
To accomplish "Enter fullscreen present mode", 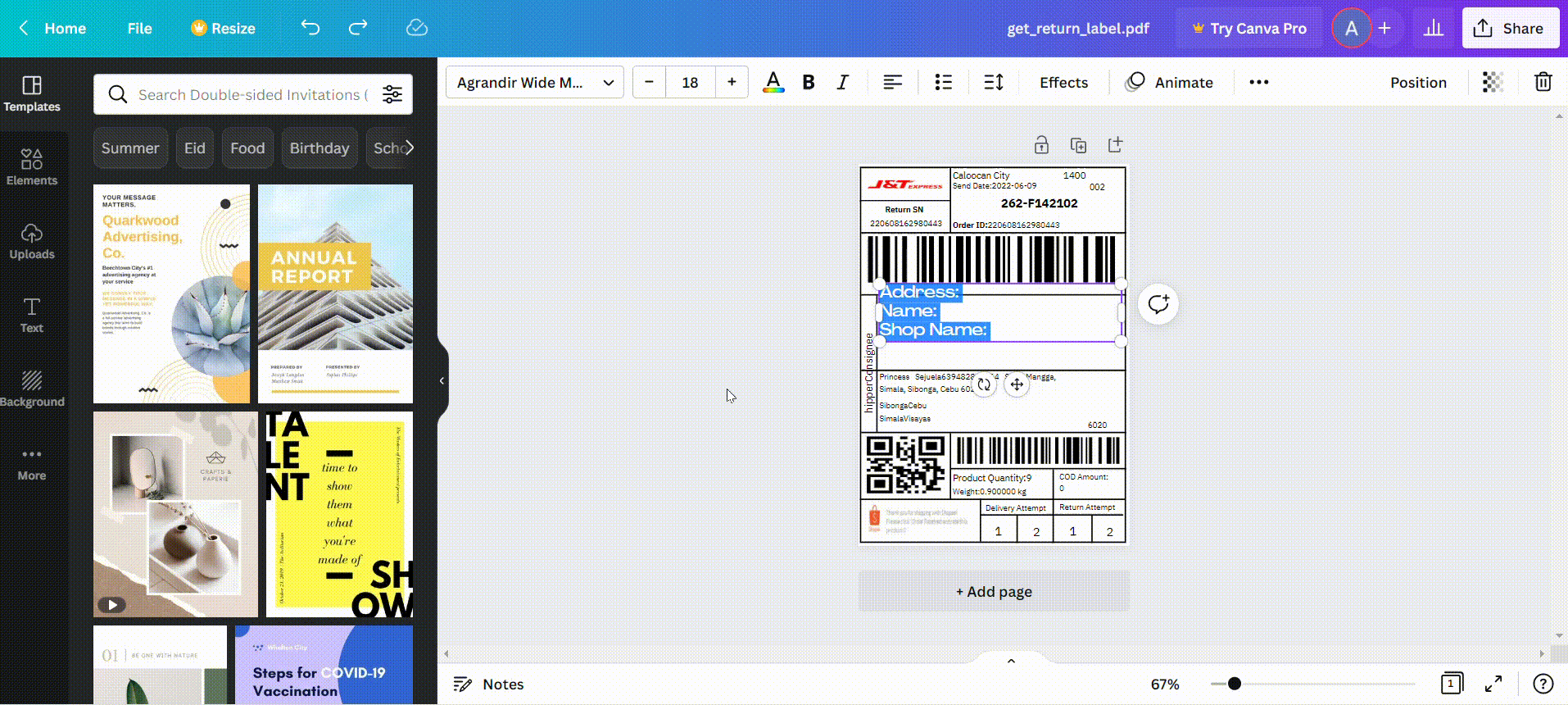I will (x=1493, y=684).
